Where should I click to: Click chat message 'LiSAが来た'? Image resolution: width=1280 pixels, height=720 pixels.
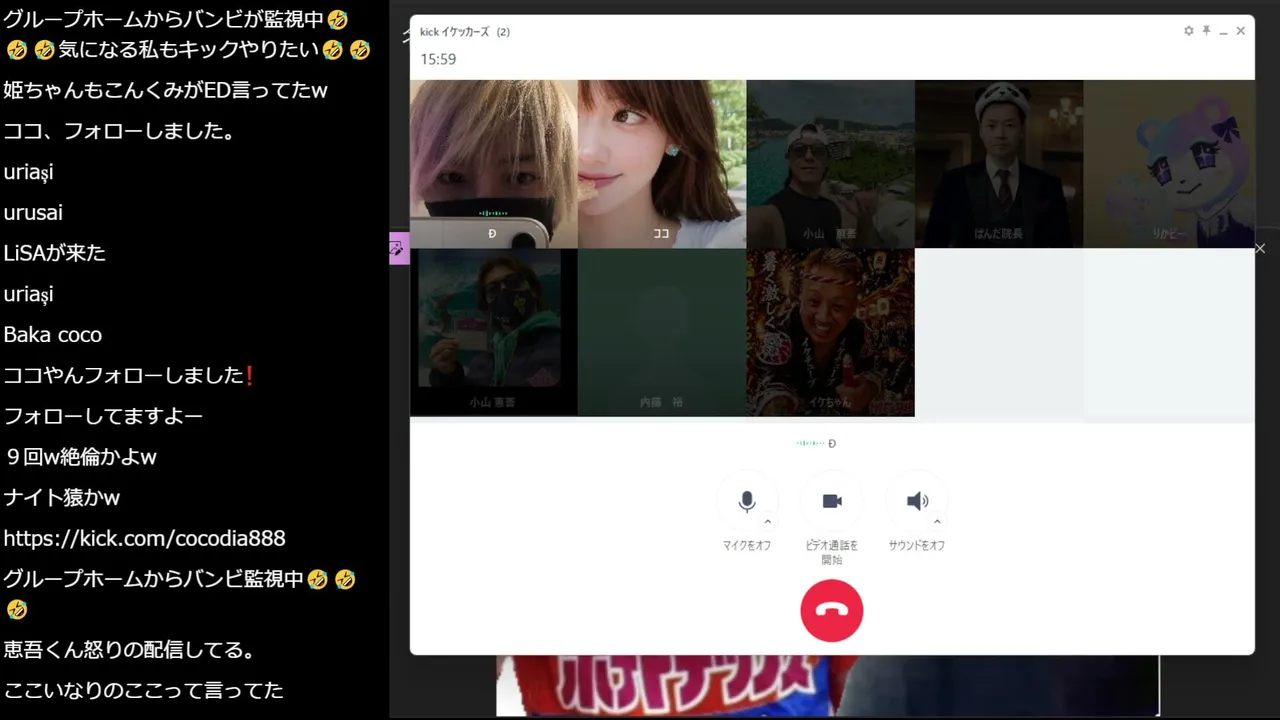click(x=55, y=253)
